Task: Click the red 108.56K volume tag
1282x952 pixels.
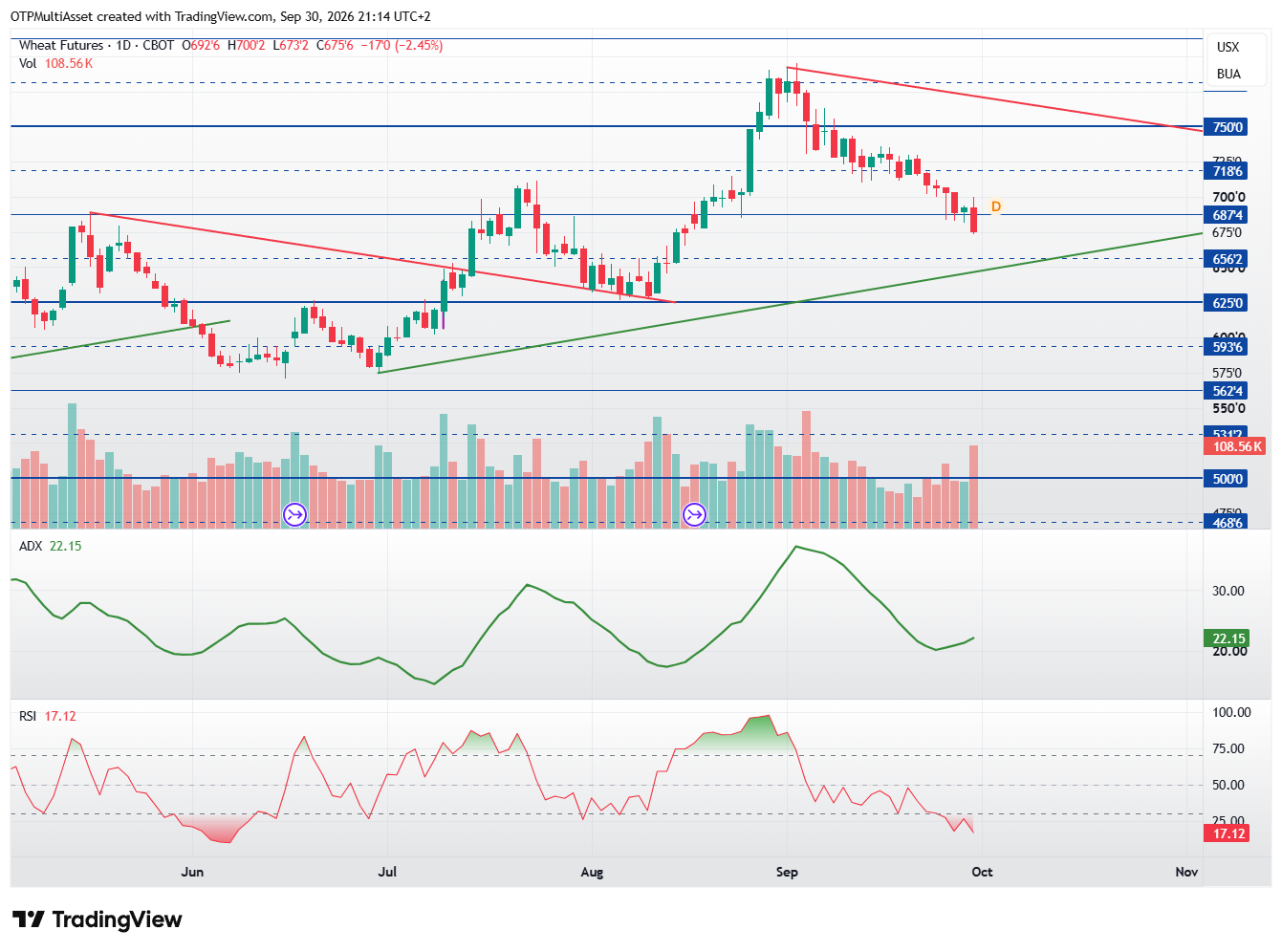Action: tap(1236, 446)
